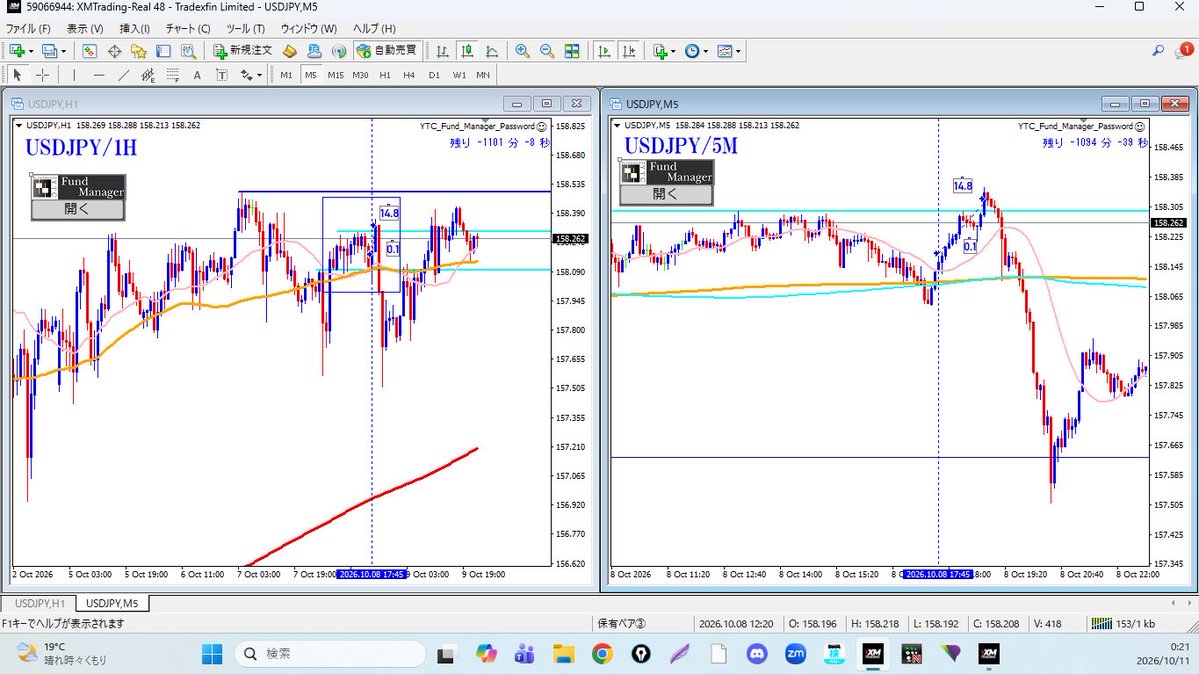Open the periods clock icon

692,51
